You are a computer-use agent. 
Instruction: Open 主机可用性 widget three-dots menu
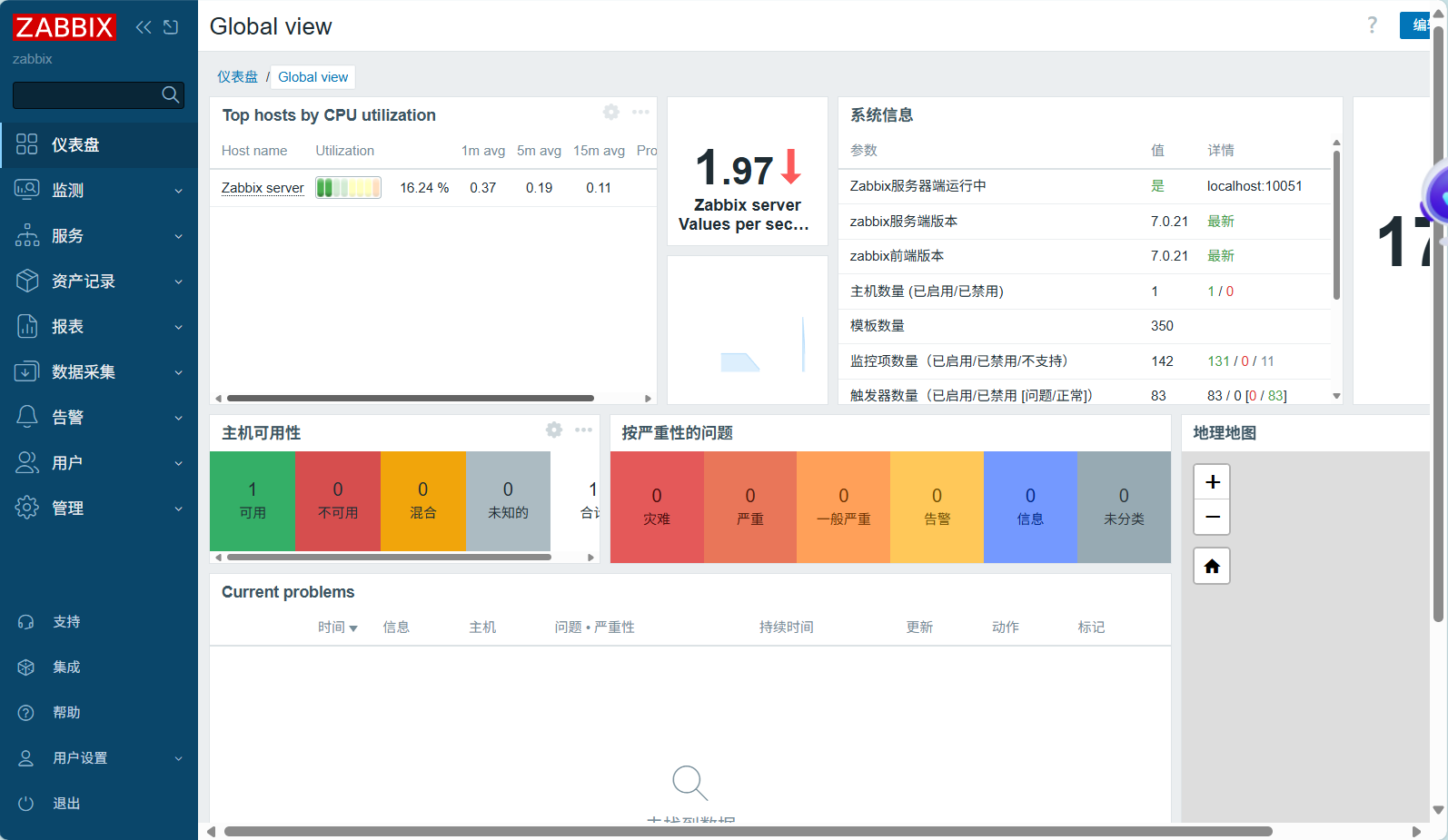click(583, 430)
